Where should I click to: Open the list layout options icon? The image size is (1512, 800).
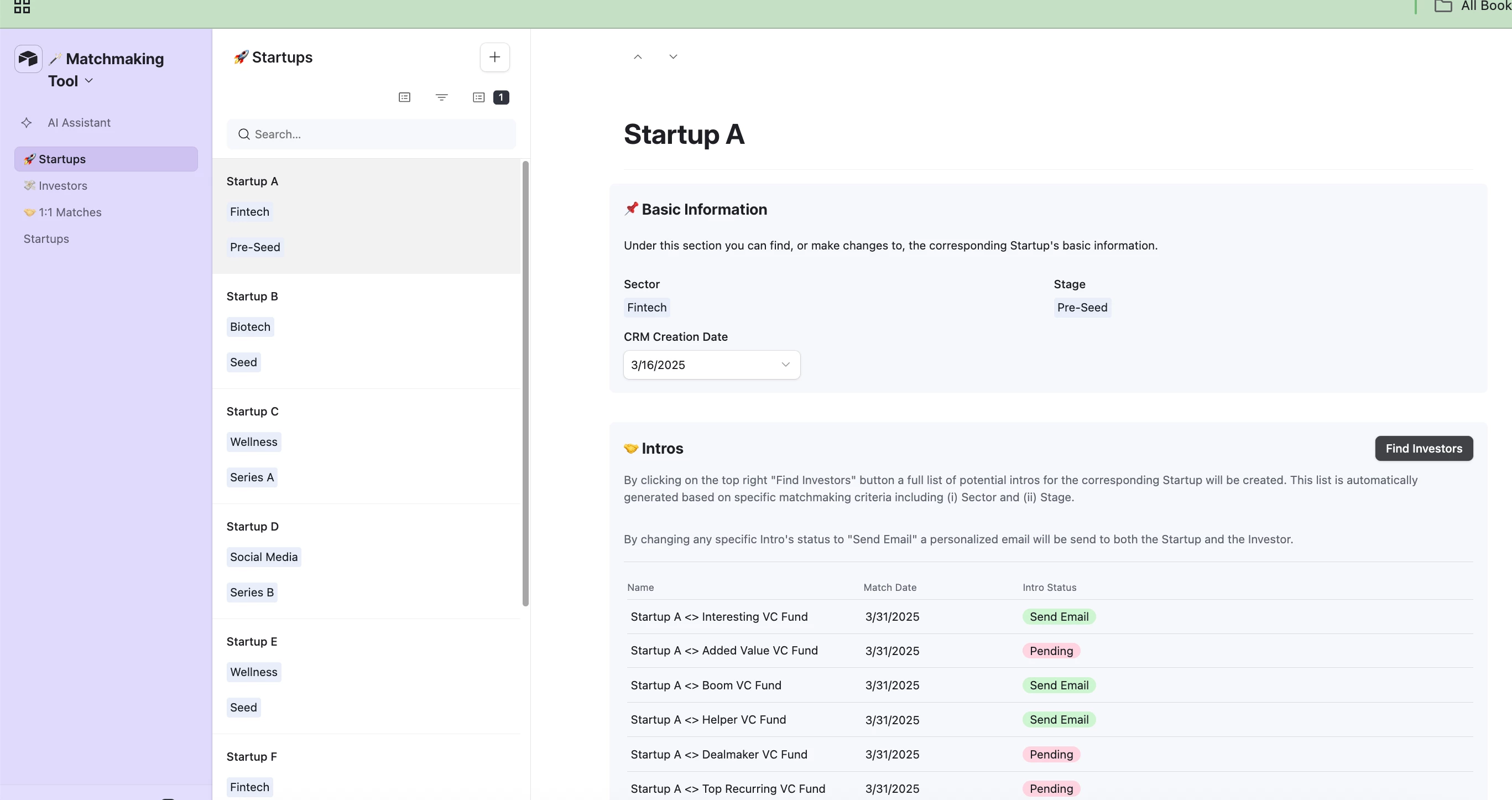[x=404, y=97]
